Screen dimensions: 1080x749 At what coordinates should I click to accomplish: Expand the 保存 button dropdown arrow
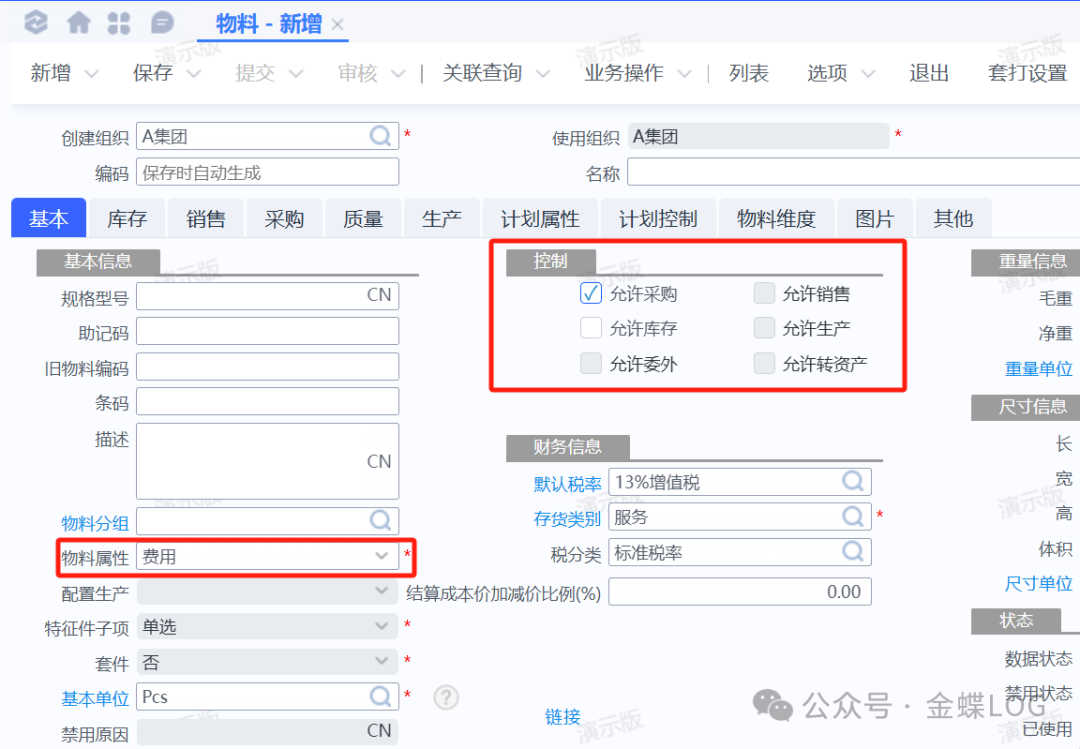click(x=194, y=74)
